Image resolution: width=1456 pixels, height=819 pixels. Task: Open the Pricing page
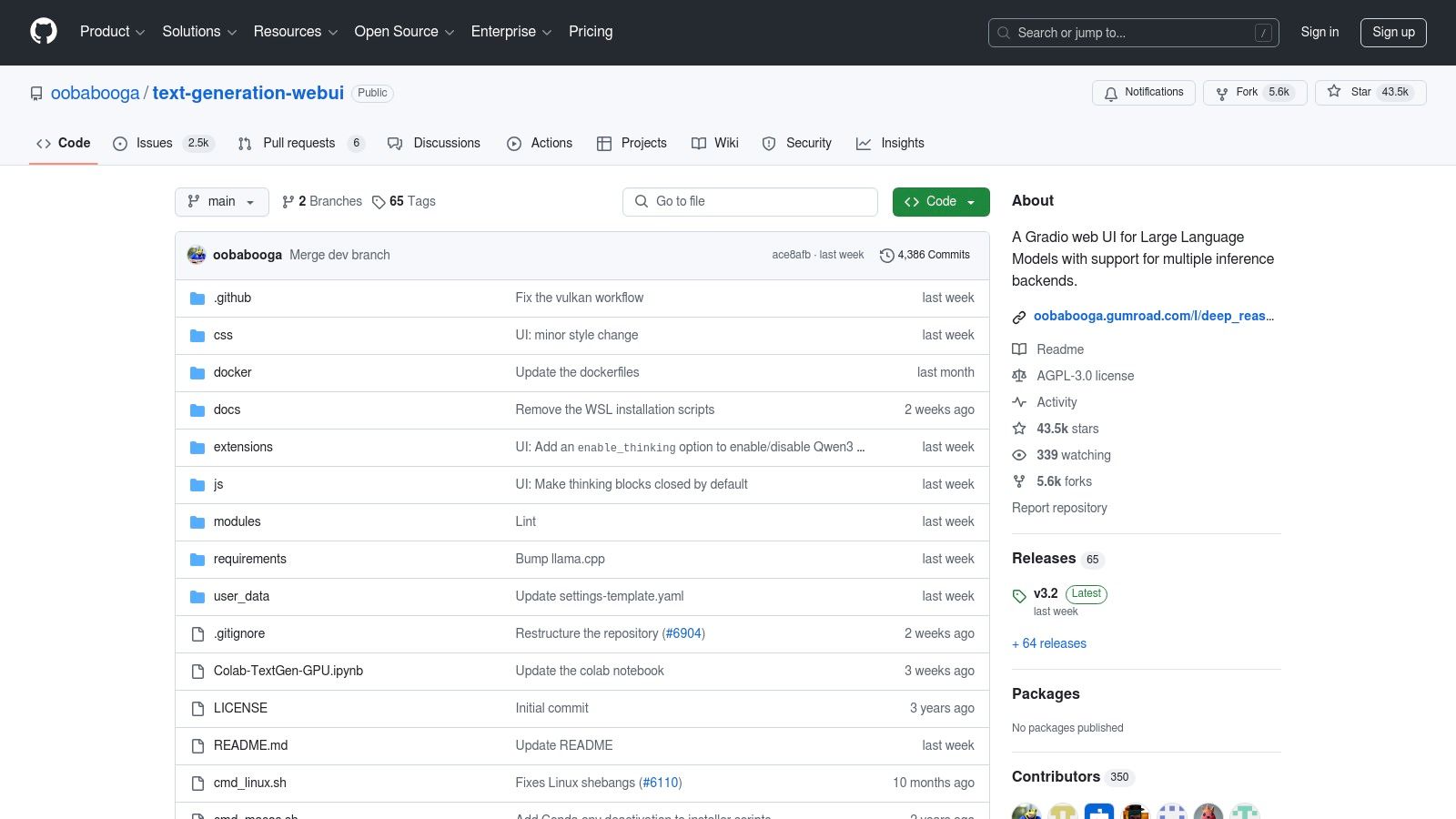[591, 32]
